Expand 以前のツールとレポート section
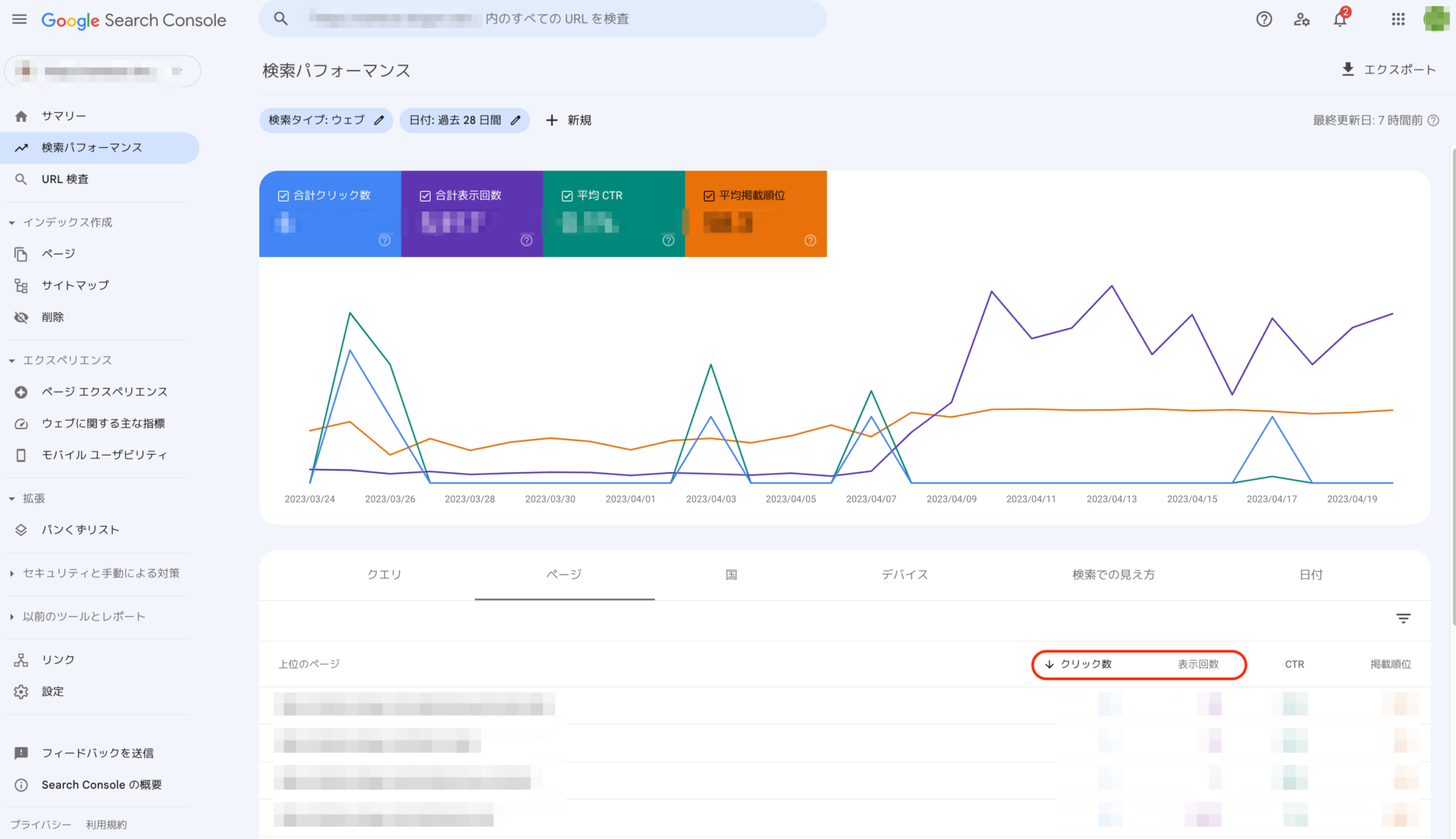This screenshot has height=839, width=1456. coord(77,616)
